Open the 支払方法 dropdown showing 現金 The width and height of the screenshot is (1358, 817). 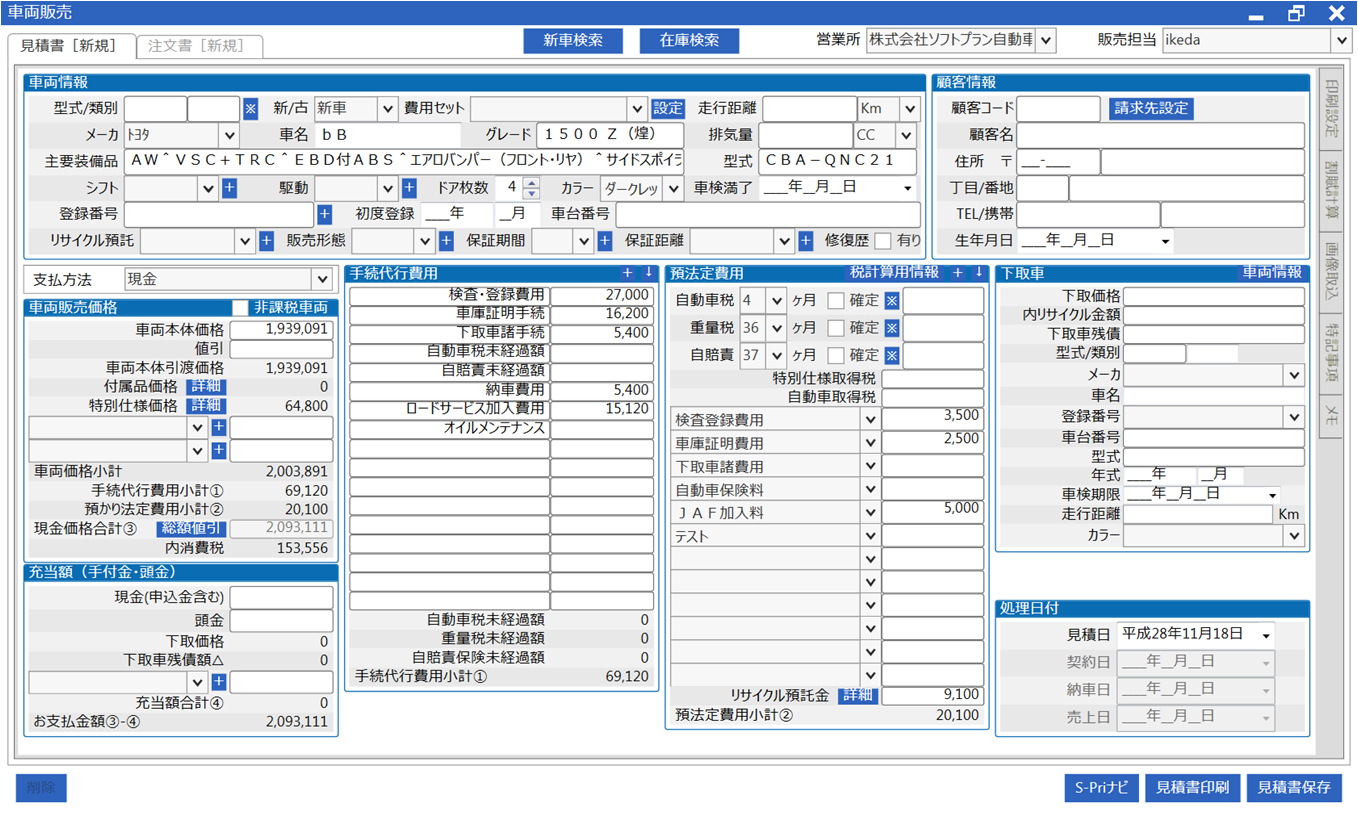tap(322, 281)
